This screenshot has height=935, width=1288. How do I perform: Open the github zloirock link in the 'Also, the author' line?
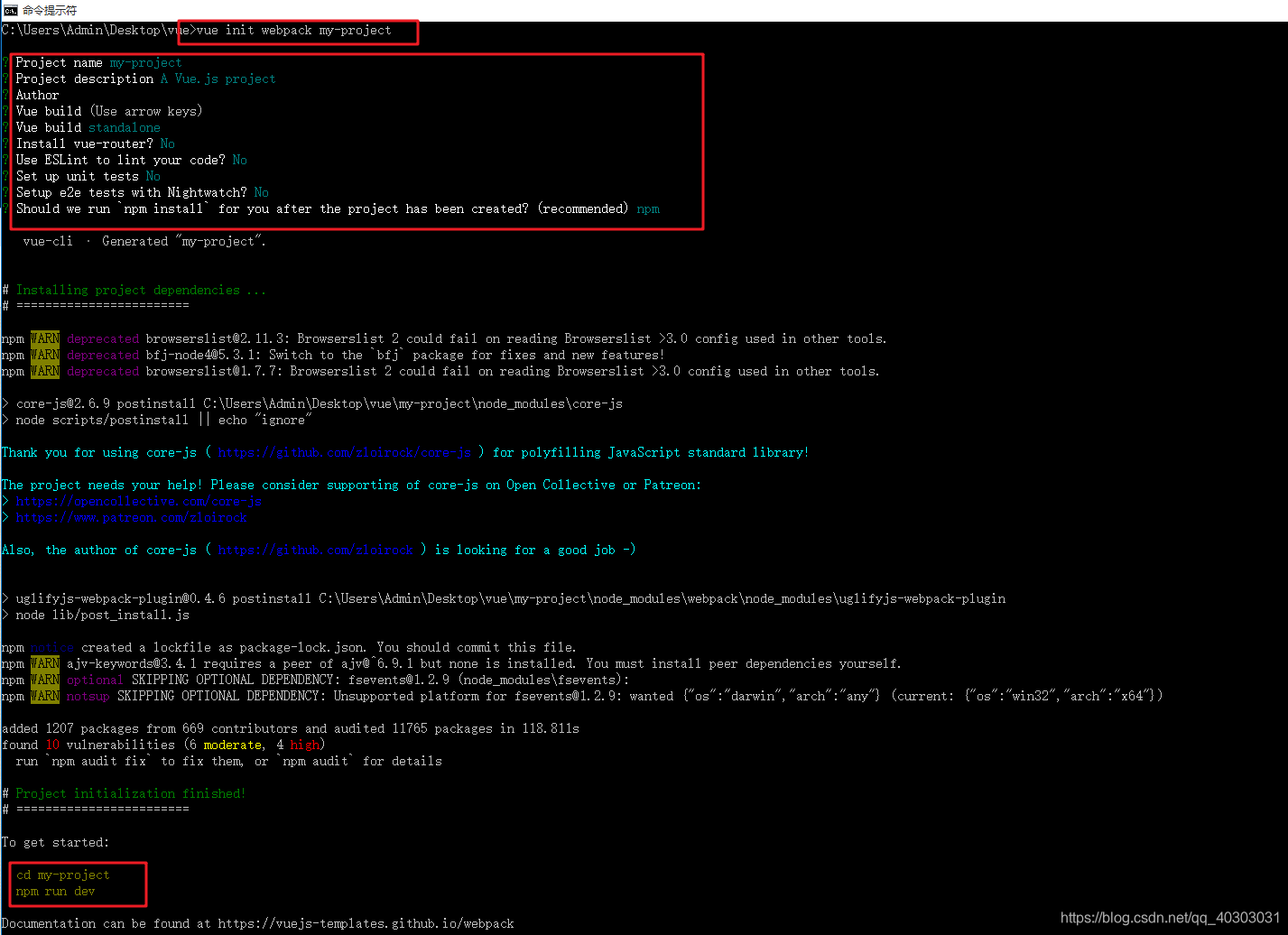[316, 550]
